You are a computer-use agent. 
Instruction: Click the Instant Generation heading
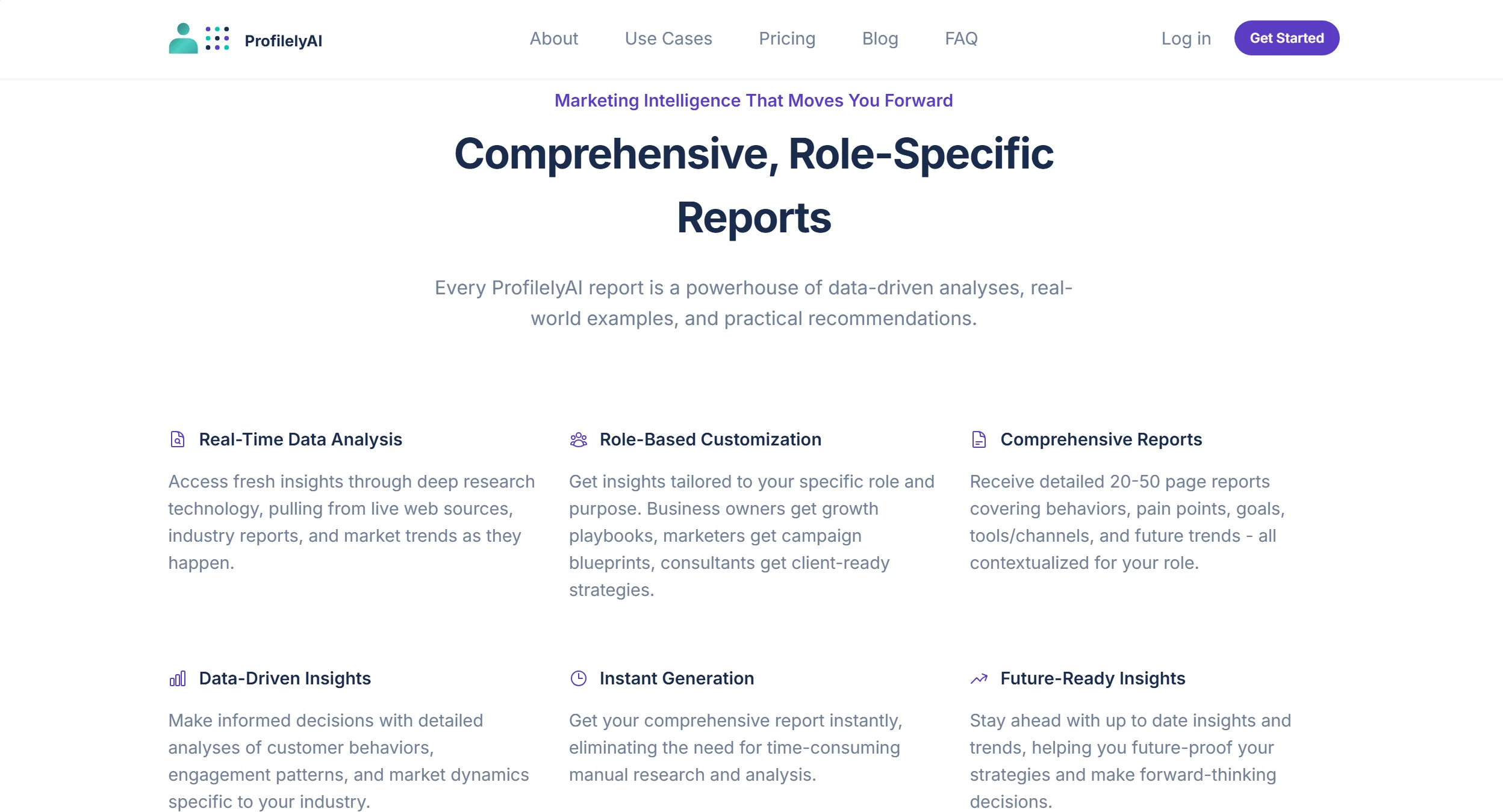point(676,679)
